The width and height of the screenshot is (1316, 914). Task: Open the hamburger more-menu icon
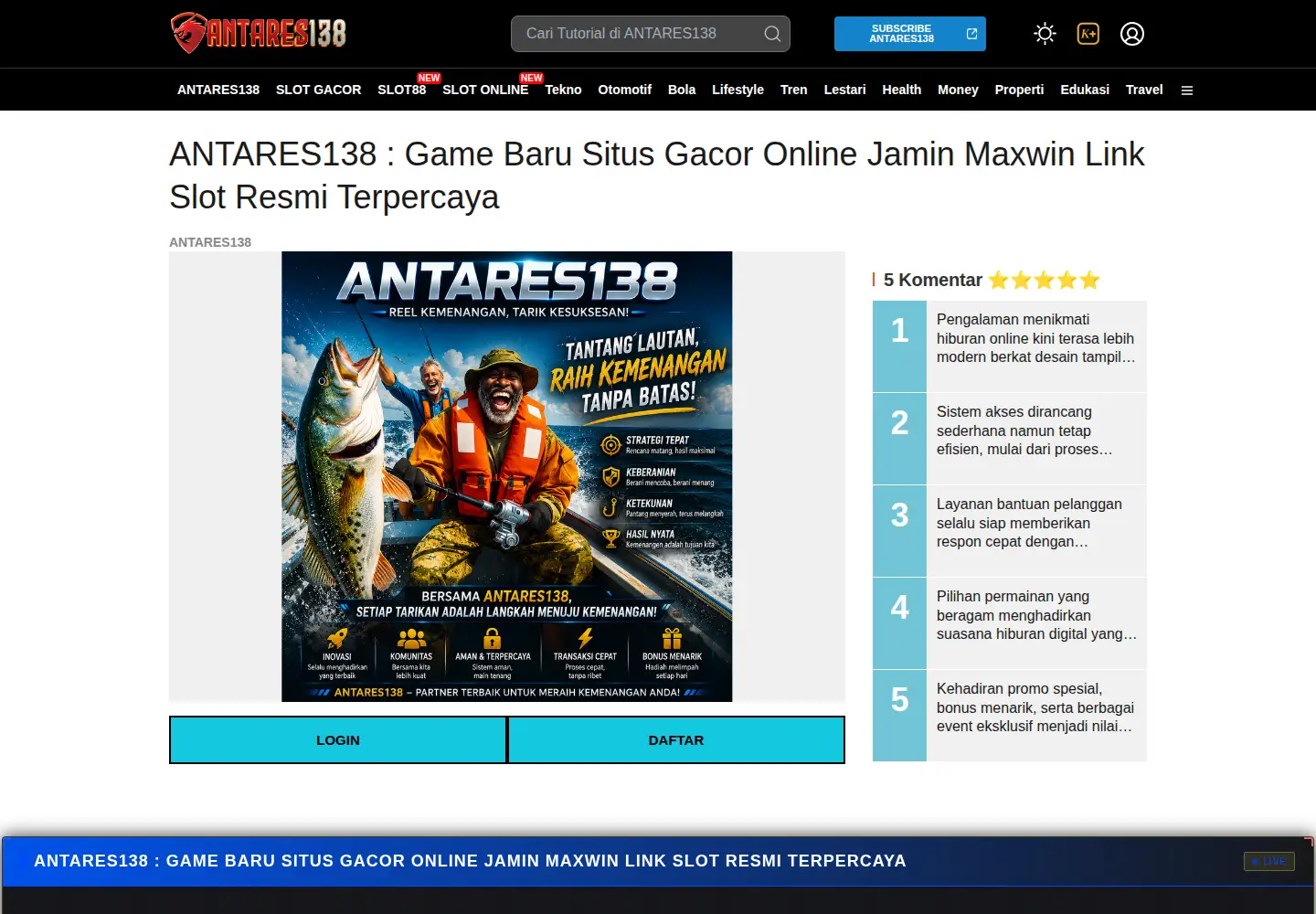coord(1187,90)
